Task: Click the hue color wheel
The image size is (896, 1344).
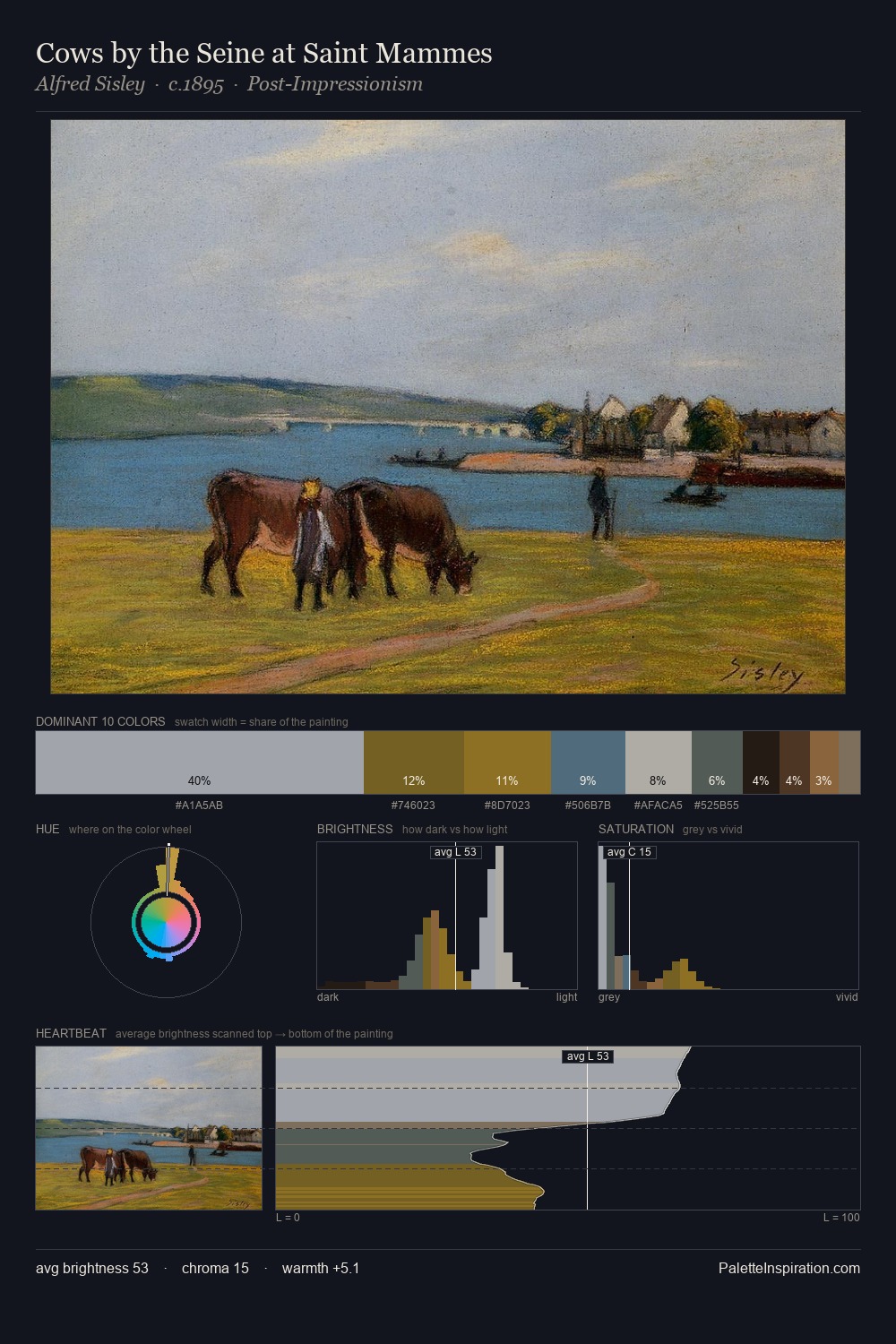Action: pyautogui.click(x=166, y=922)
